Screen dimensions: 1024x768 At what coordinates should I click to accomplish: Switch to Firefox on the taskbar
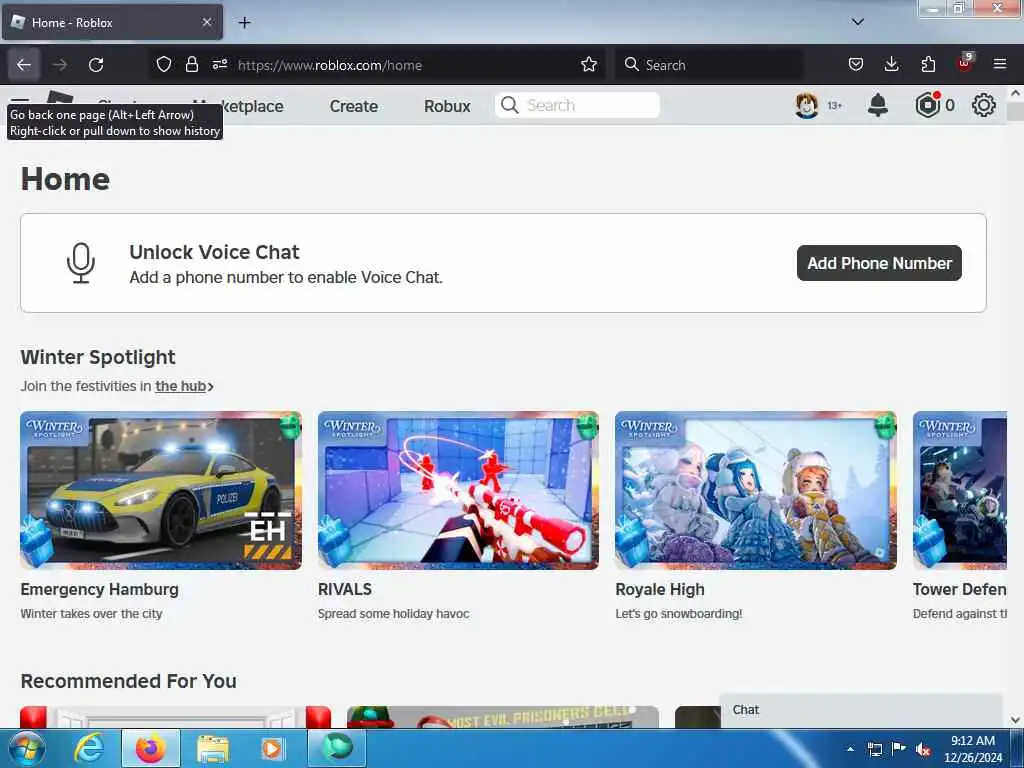(150, 748)
